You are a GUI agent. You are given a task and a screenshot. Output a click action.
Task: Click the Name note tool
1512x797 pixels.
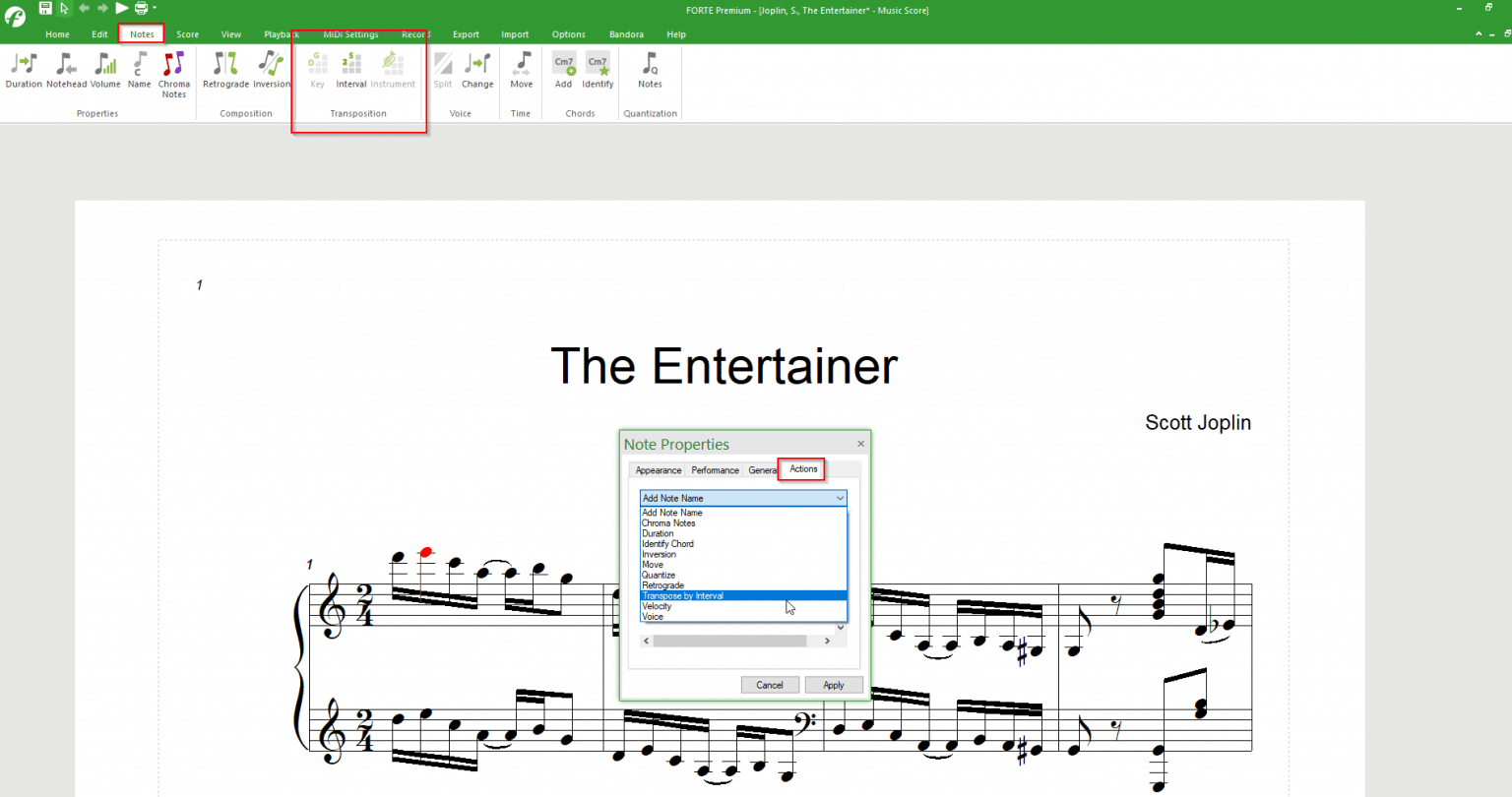tap(140, 70)
